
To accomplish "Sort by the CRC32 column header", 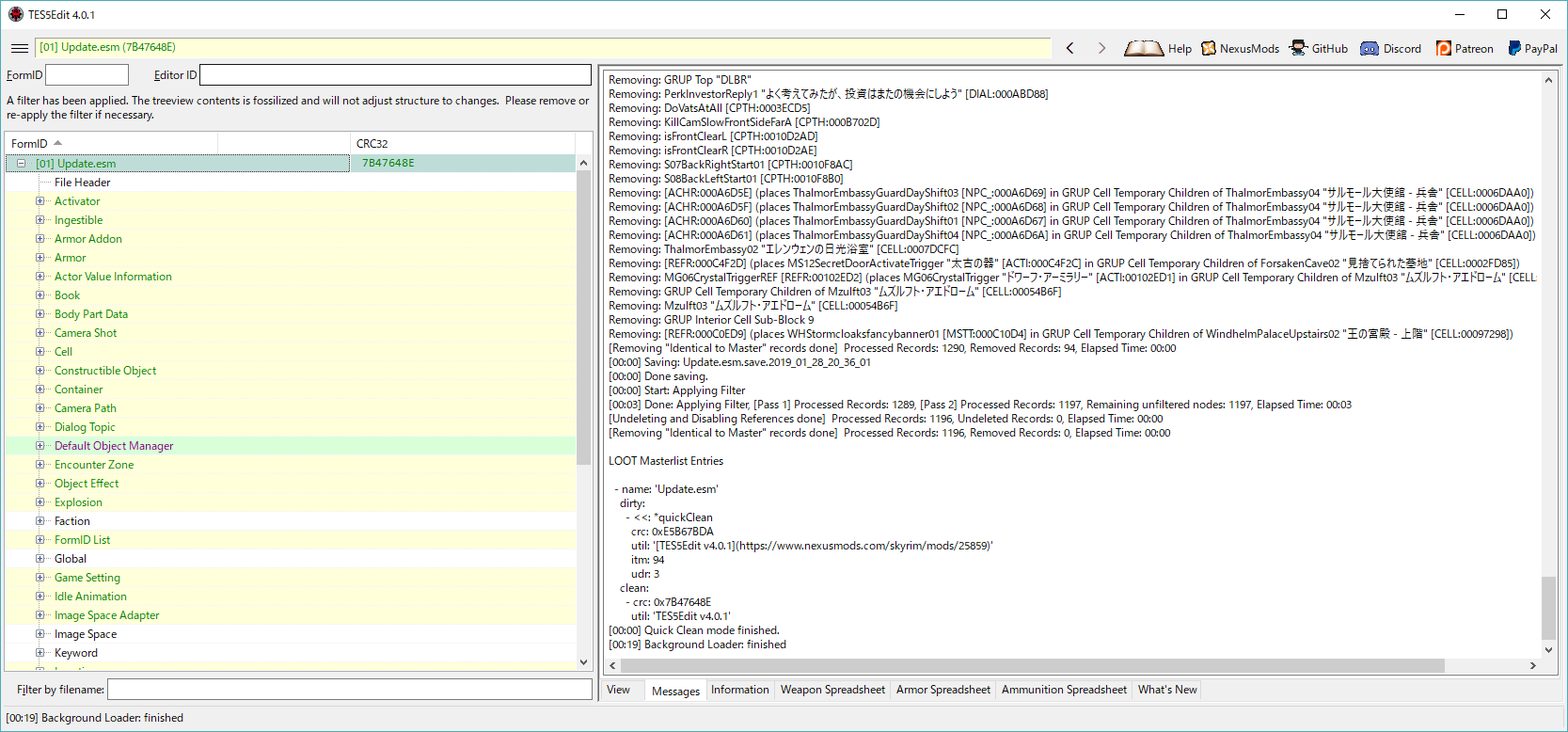I will coord(462,144).
